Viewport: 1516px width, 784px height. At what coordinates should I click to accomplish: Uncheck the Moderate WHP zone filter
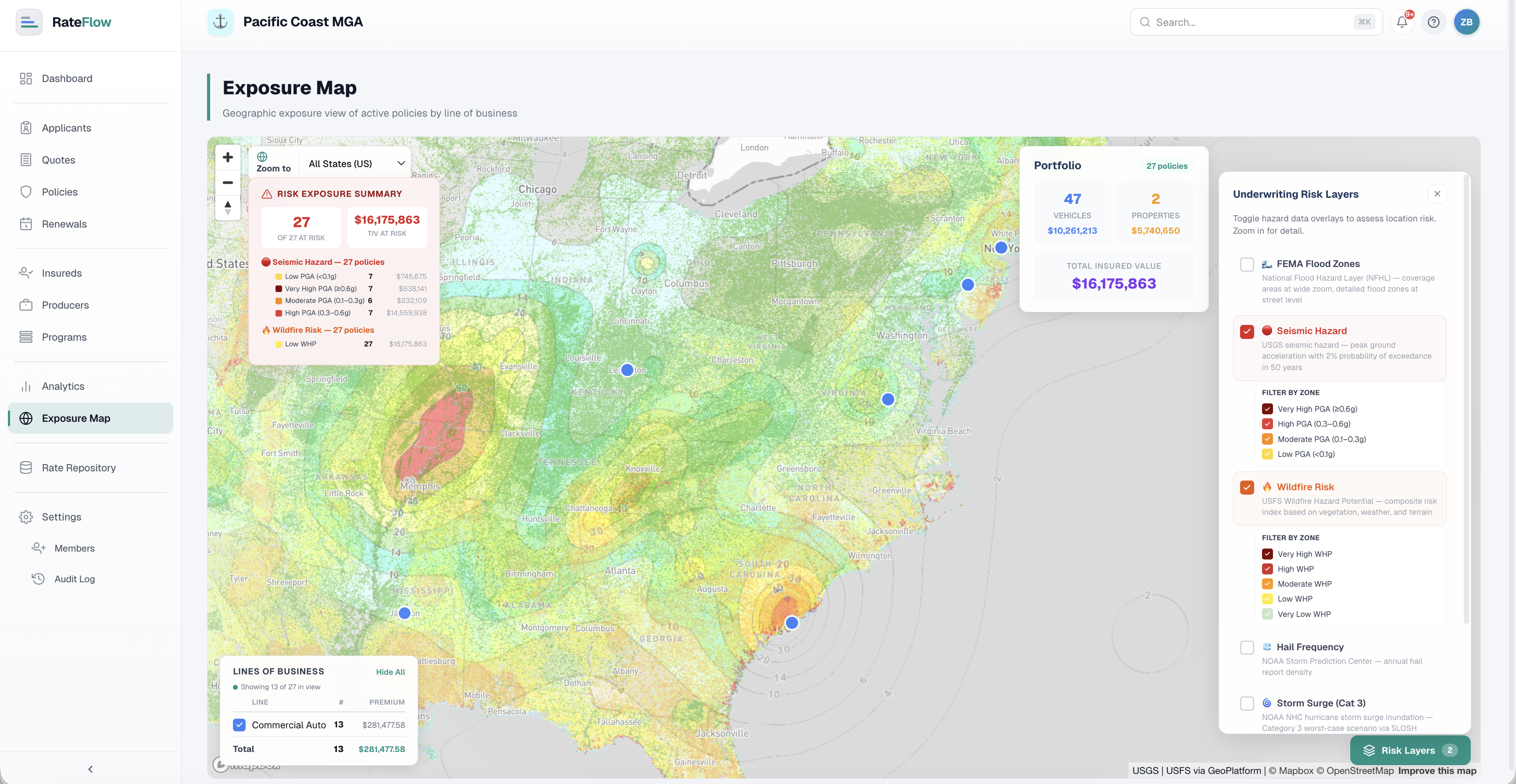click(x=1267, y=584)
